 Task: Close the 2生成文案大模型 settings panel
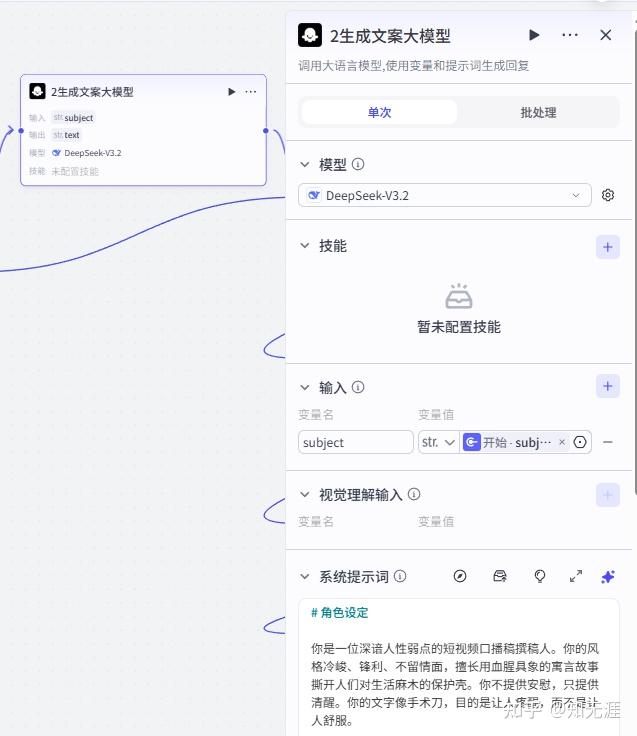point(606,35)
